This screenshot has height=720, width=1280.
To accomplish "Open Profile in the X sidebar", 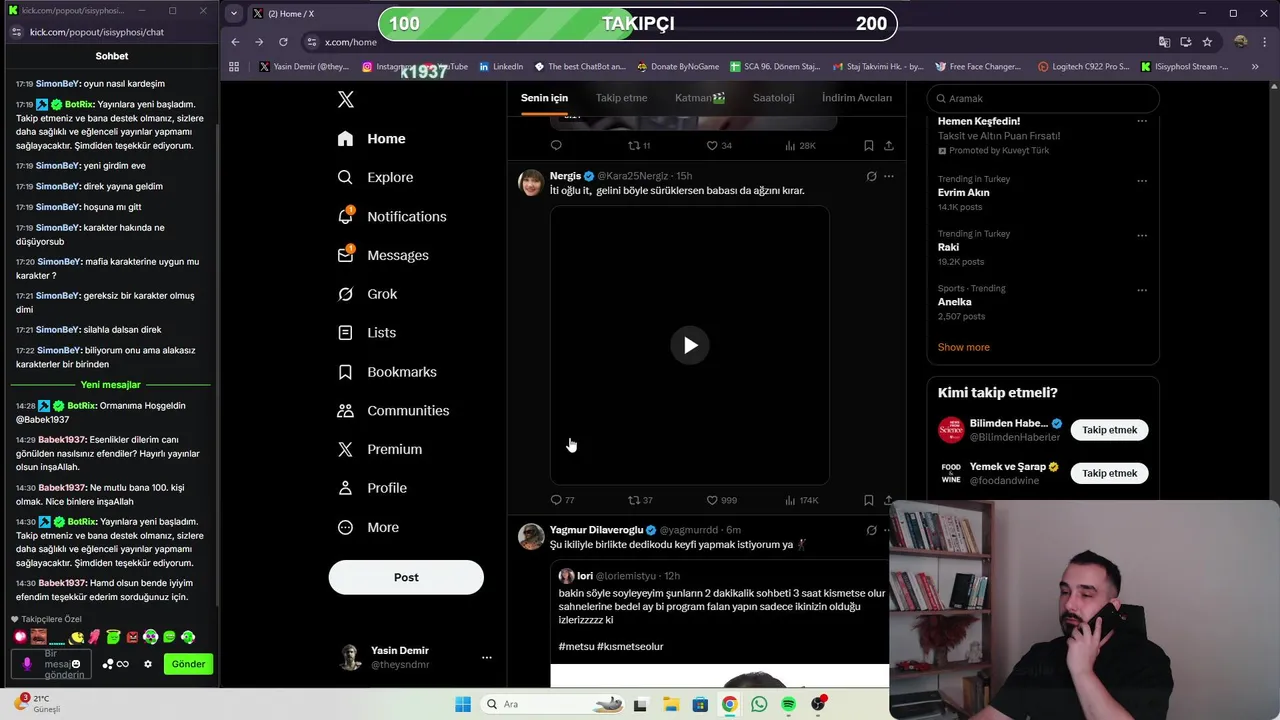I will pos(373,488).
